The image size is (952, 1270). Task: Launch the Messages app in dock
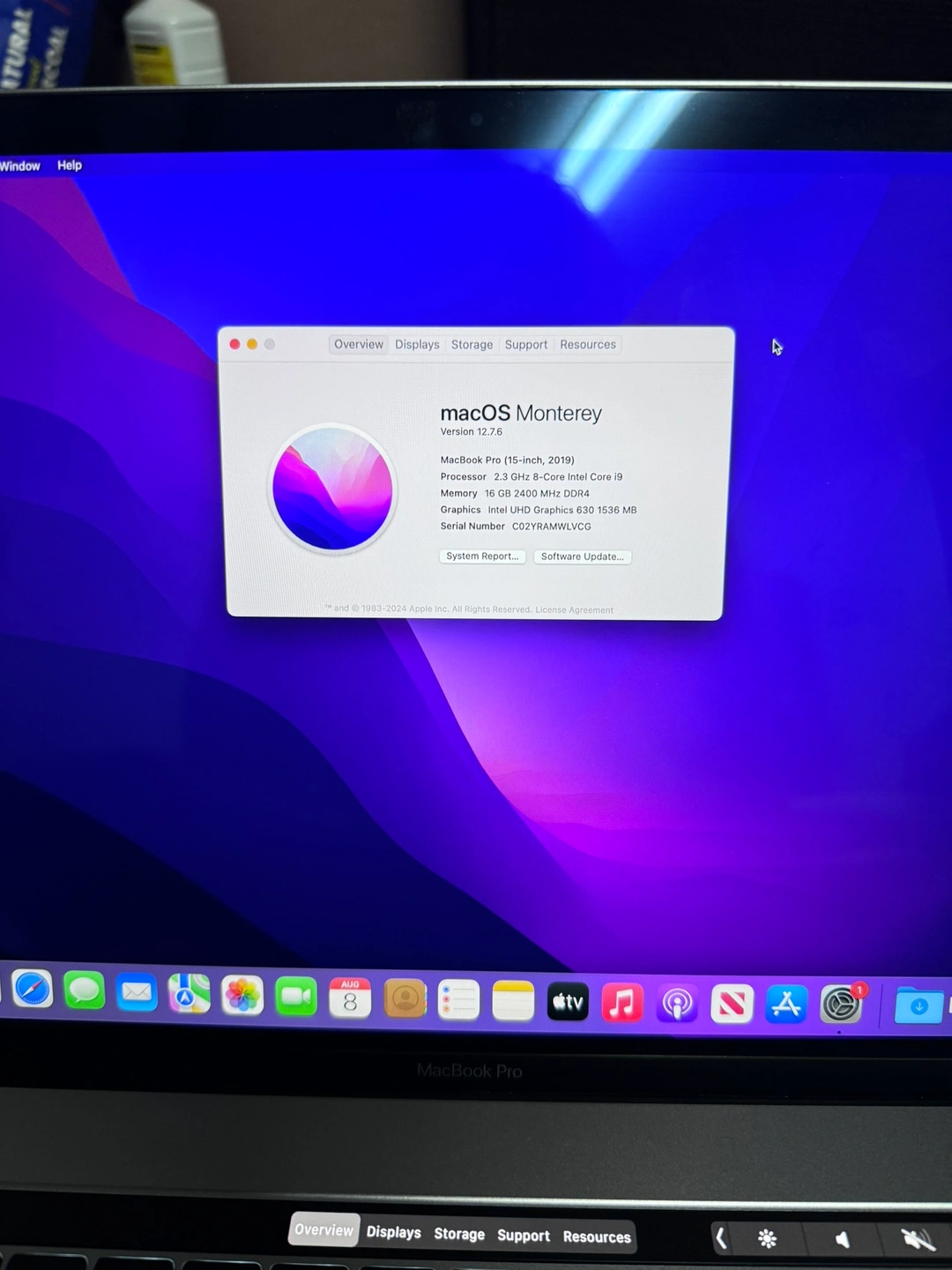coord(85,991)
